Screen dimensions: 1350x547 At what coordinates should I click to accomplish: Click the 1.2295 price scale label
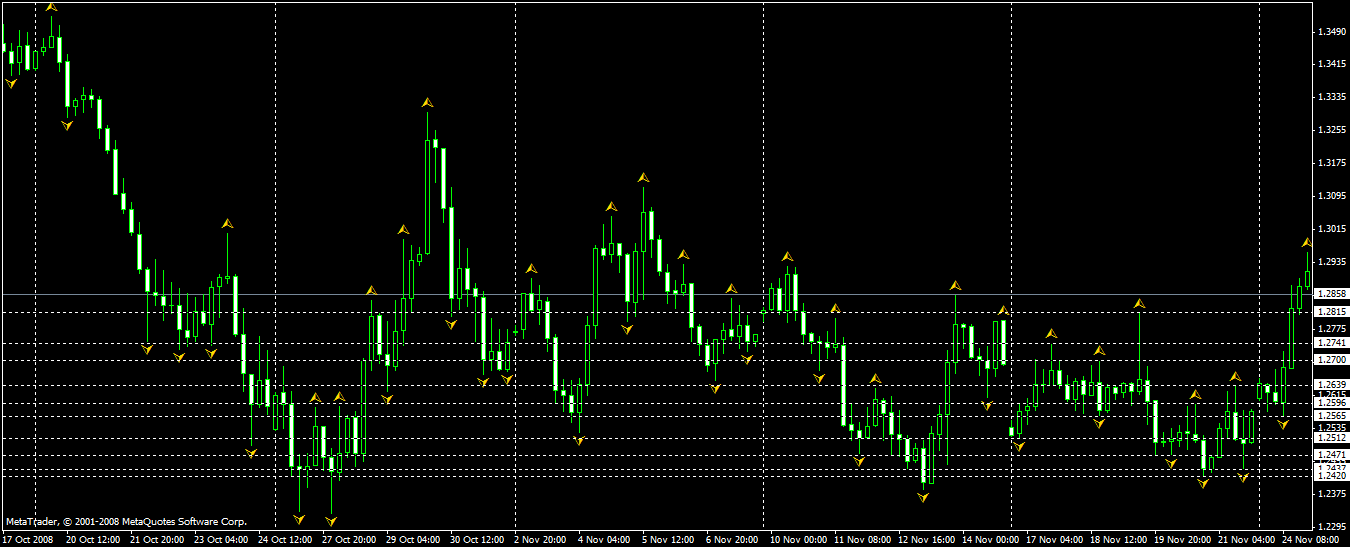1331,527
